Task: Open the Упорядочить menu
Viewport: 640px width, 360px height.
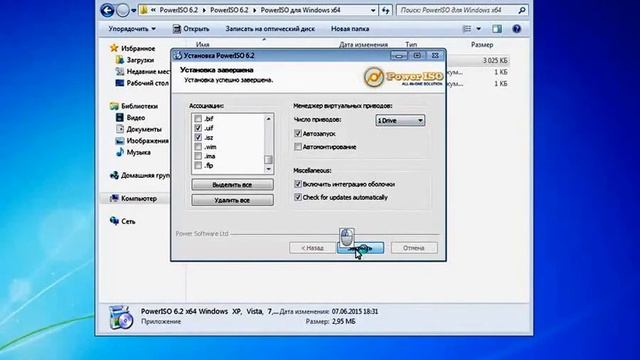Action: 132,29
